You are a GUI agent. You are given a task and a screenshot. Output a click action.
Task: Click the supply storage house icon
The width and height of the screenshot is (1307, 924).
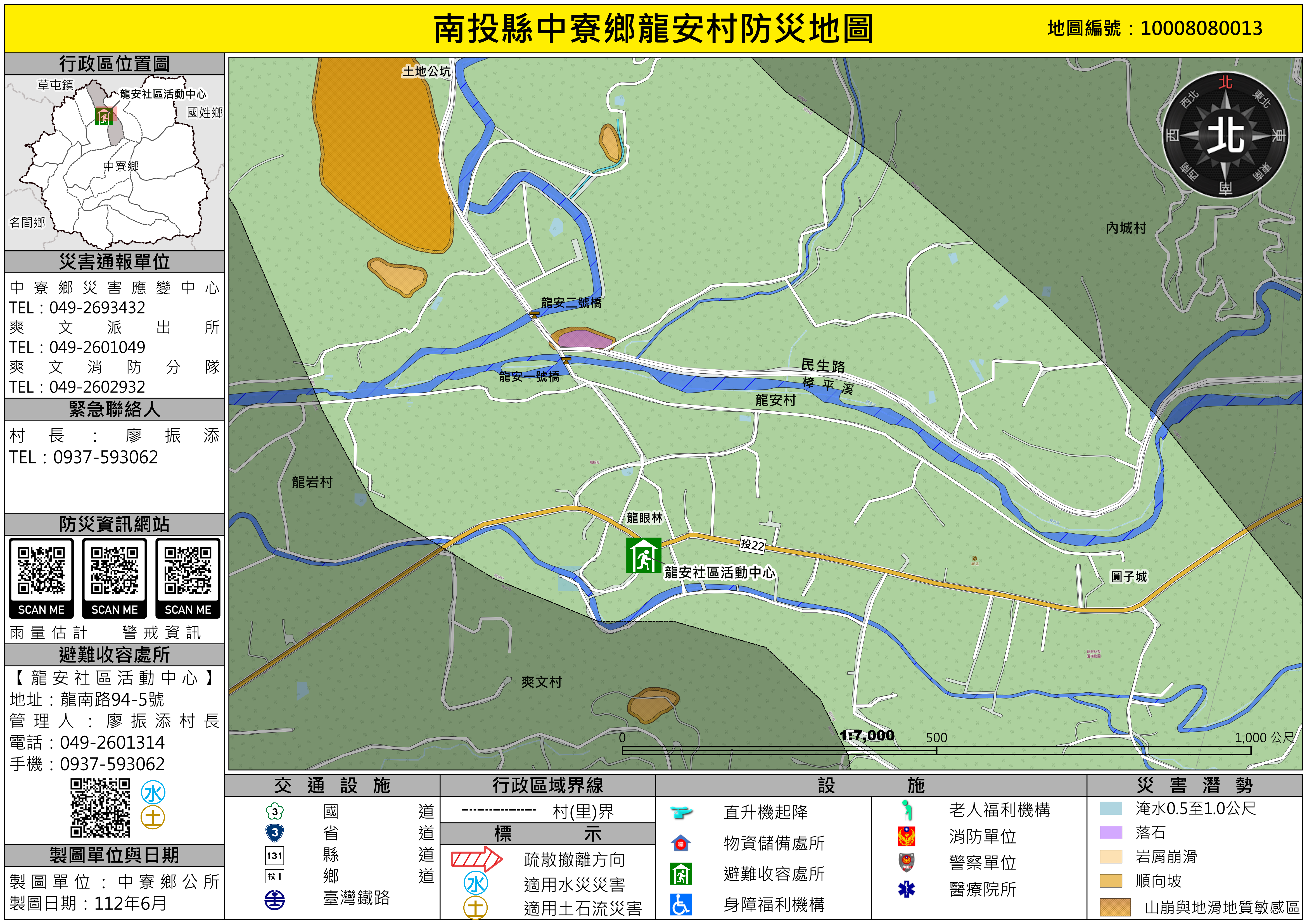[681, 843]
